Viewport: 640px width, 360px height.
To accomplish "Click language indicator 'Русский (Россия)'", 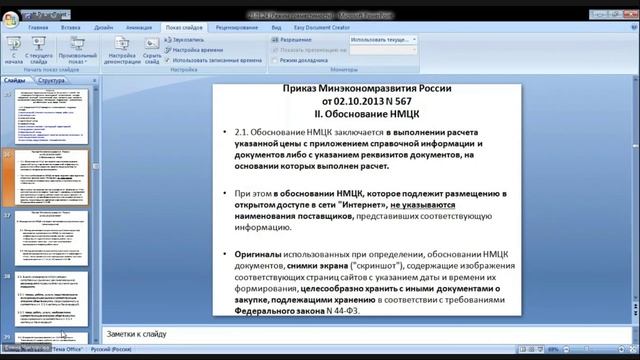I will (x=111, y=349).
